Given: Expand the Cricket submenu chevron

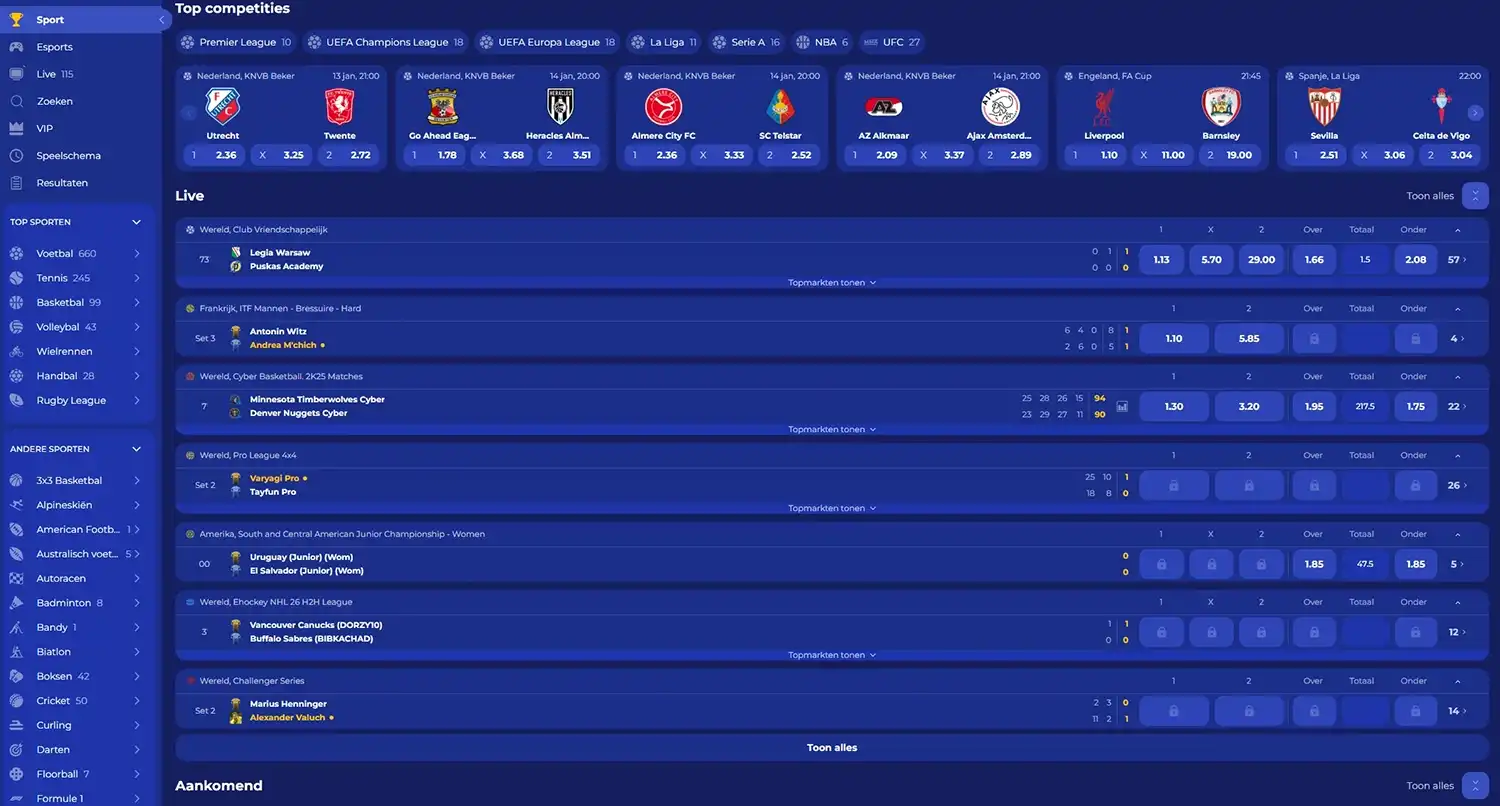Looking at the screenshot, I should [137, 701].
